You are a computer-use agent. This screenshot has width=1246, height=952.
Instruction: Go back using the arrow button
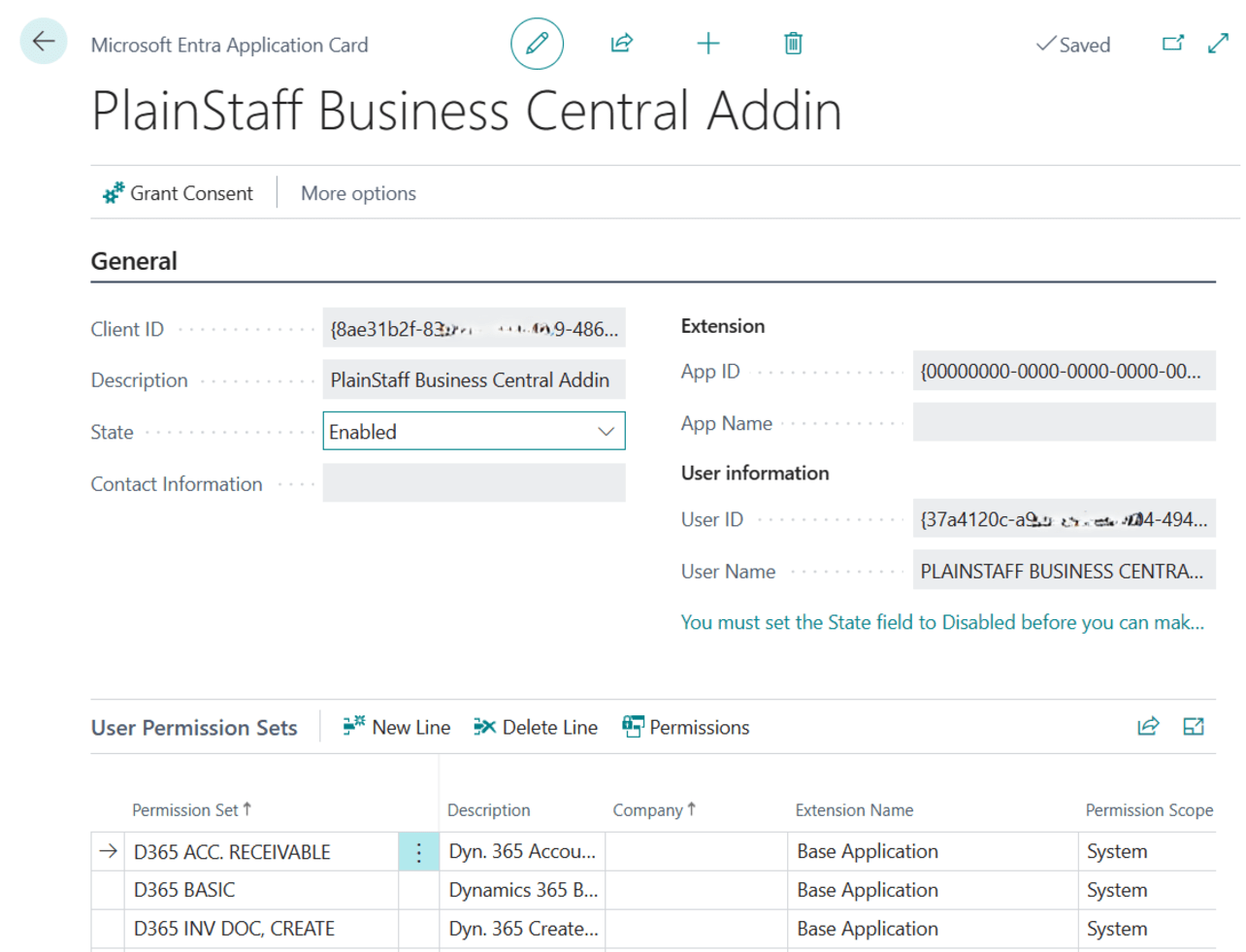tap(44, 42)
